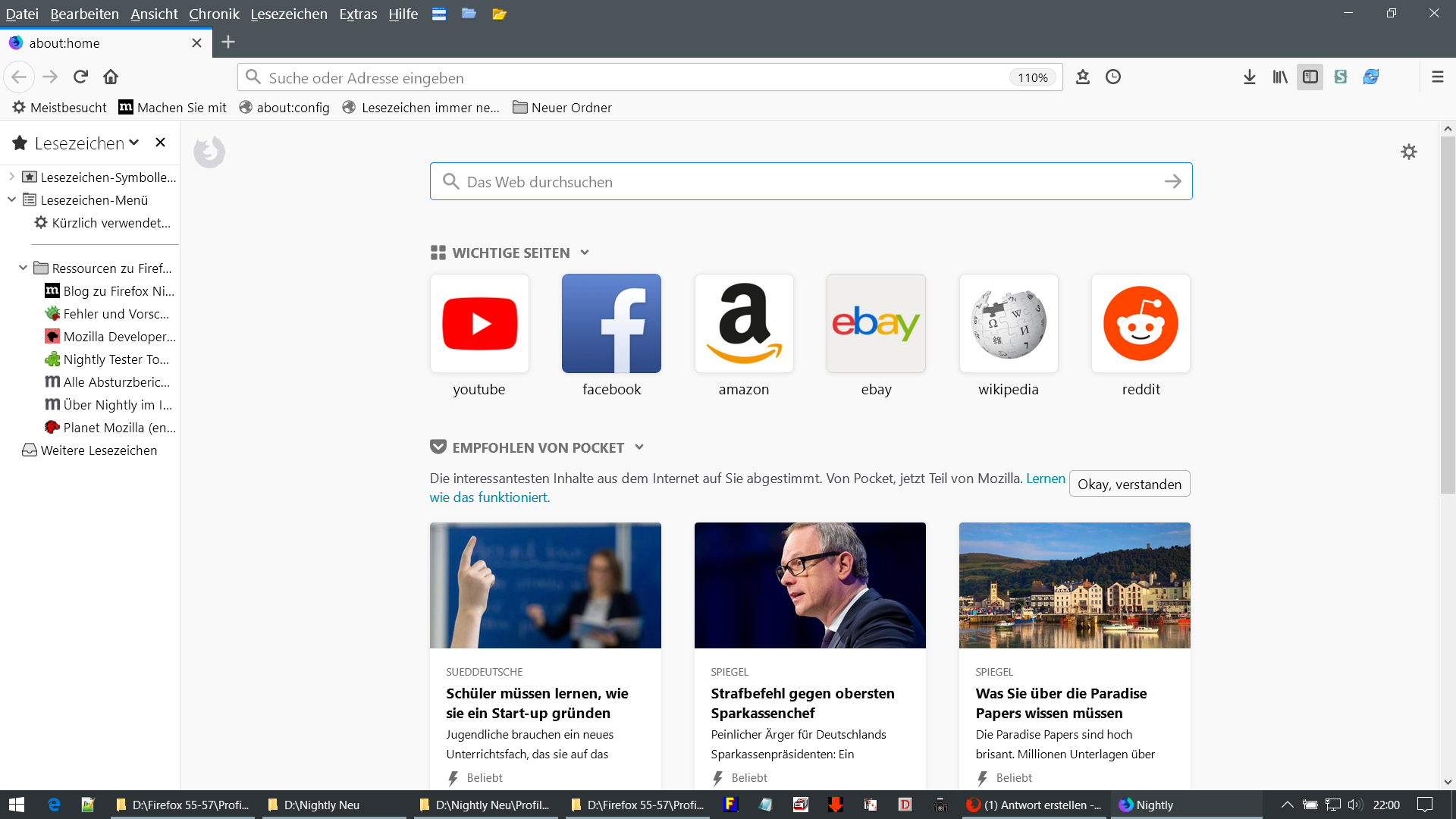Click the Okay, verstanden button
Screen dimensions: 1456x819
pyautogui.click(x=1129, y=485)
